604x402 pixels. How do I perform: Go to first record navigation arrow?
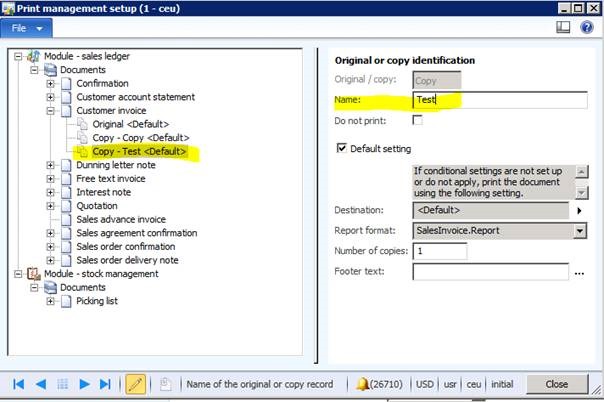coord(19,383)
